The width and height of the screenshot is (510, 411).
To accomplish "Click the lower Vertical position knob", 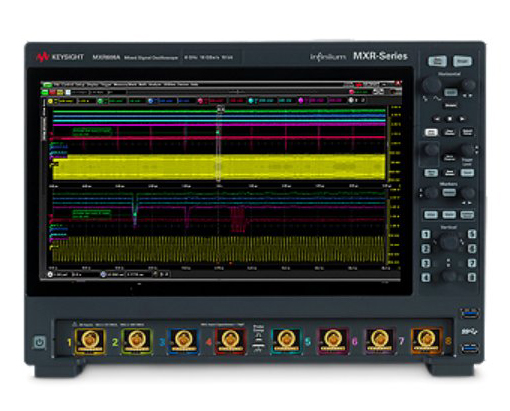I will (x=449, y=276).
